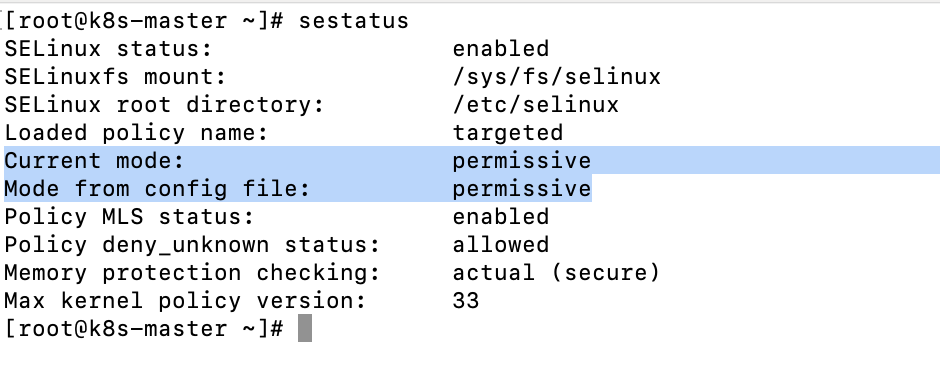The width and height of the screenshot is (940, 368).
Task: Click 'Policy MLS status:' label
Action: pyautogui.click(x=129, y=216)
